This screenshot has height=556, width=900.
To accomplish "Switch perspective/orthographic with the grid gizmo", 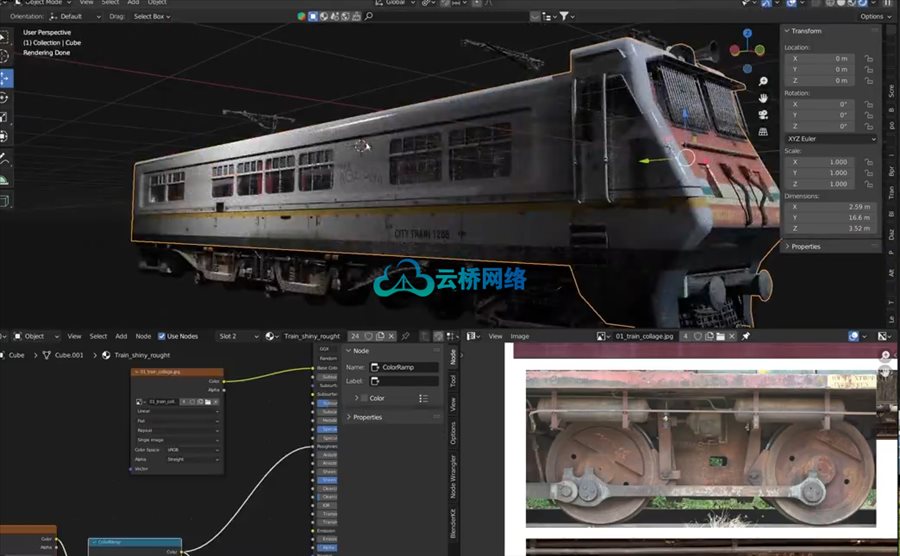I will click(x=763, y=132).
